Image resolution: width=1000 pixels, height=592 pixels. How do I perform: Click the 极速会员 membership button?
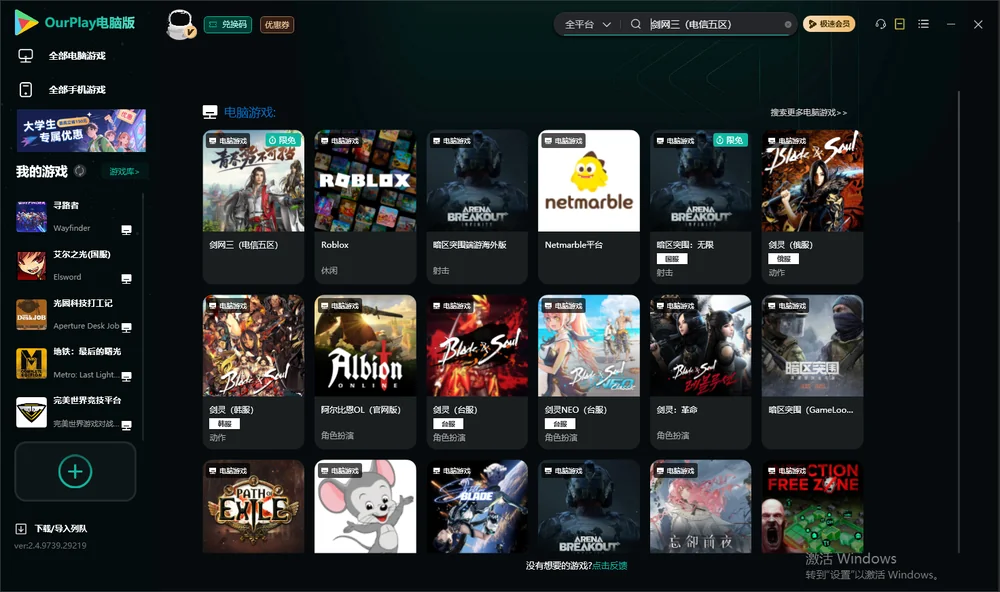(829, 24)
